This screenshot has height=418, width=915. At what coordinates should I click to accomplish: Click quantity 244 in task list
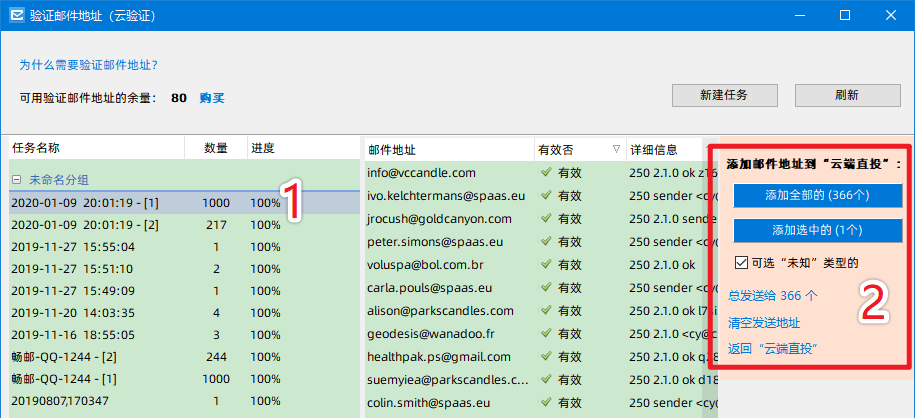216,357
